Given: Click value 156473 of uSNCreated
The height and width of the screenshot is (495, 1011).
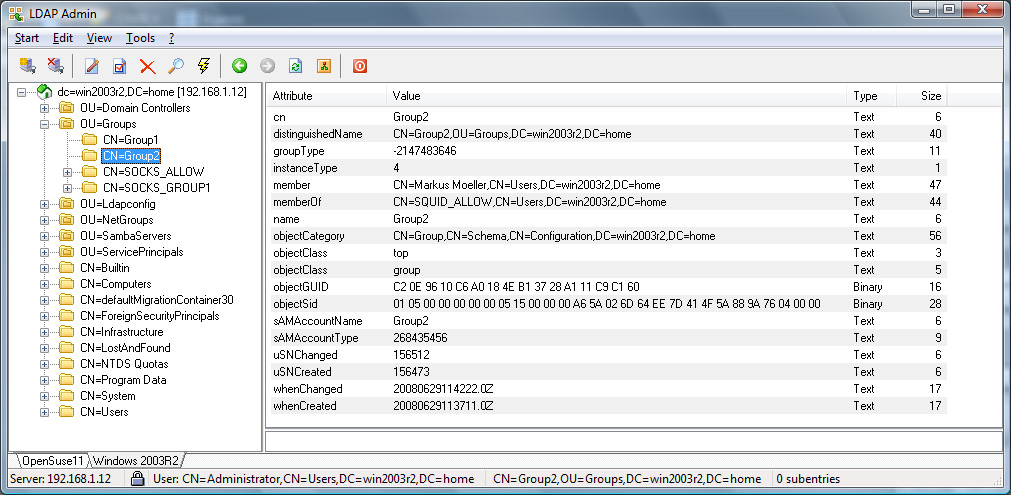Looking at the screenshot, I should tap(411, 372).
